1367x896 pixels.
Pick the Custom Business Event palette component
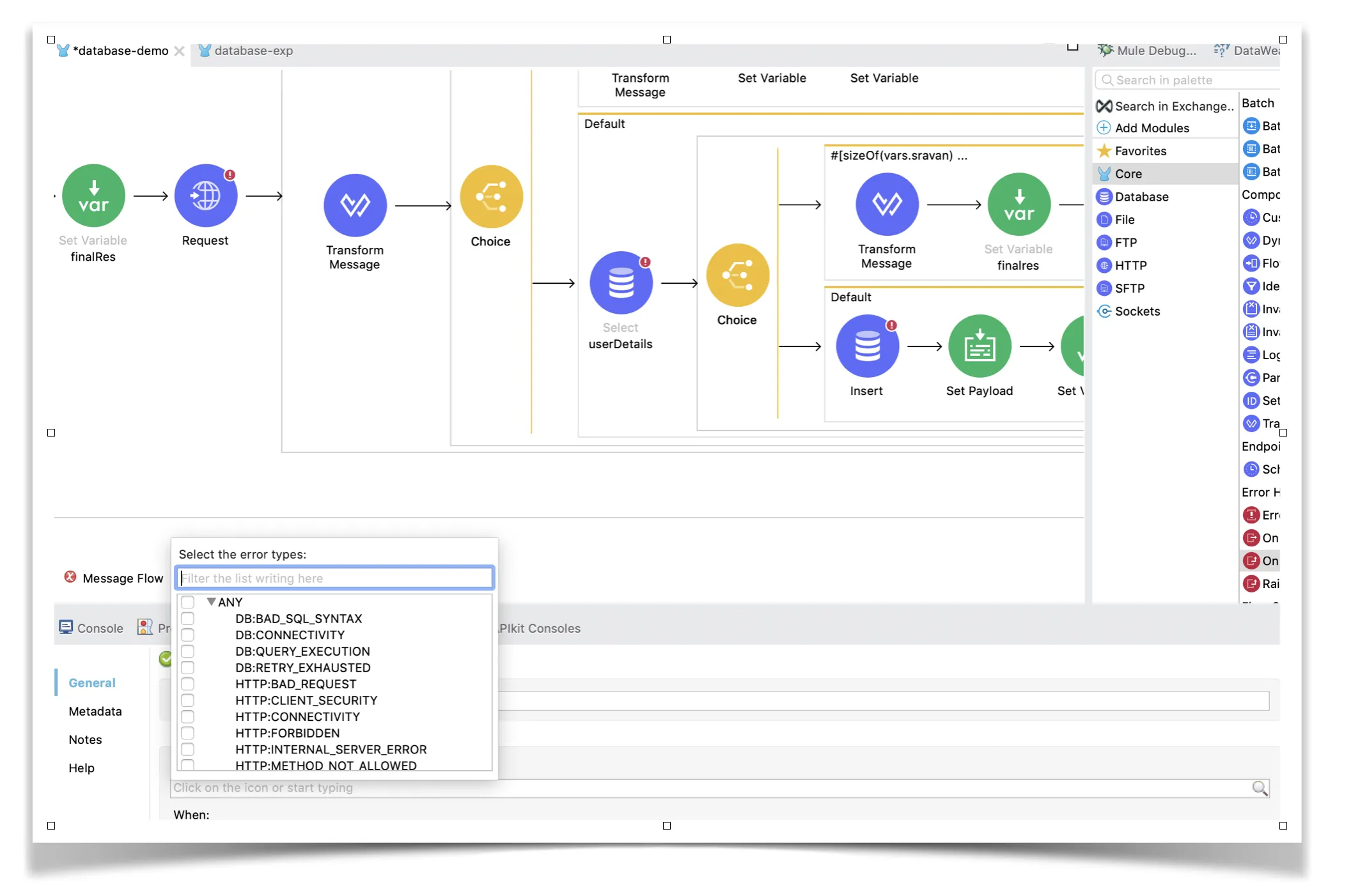(1261, 217)
